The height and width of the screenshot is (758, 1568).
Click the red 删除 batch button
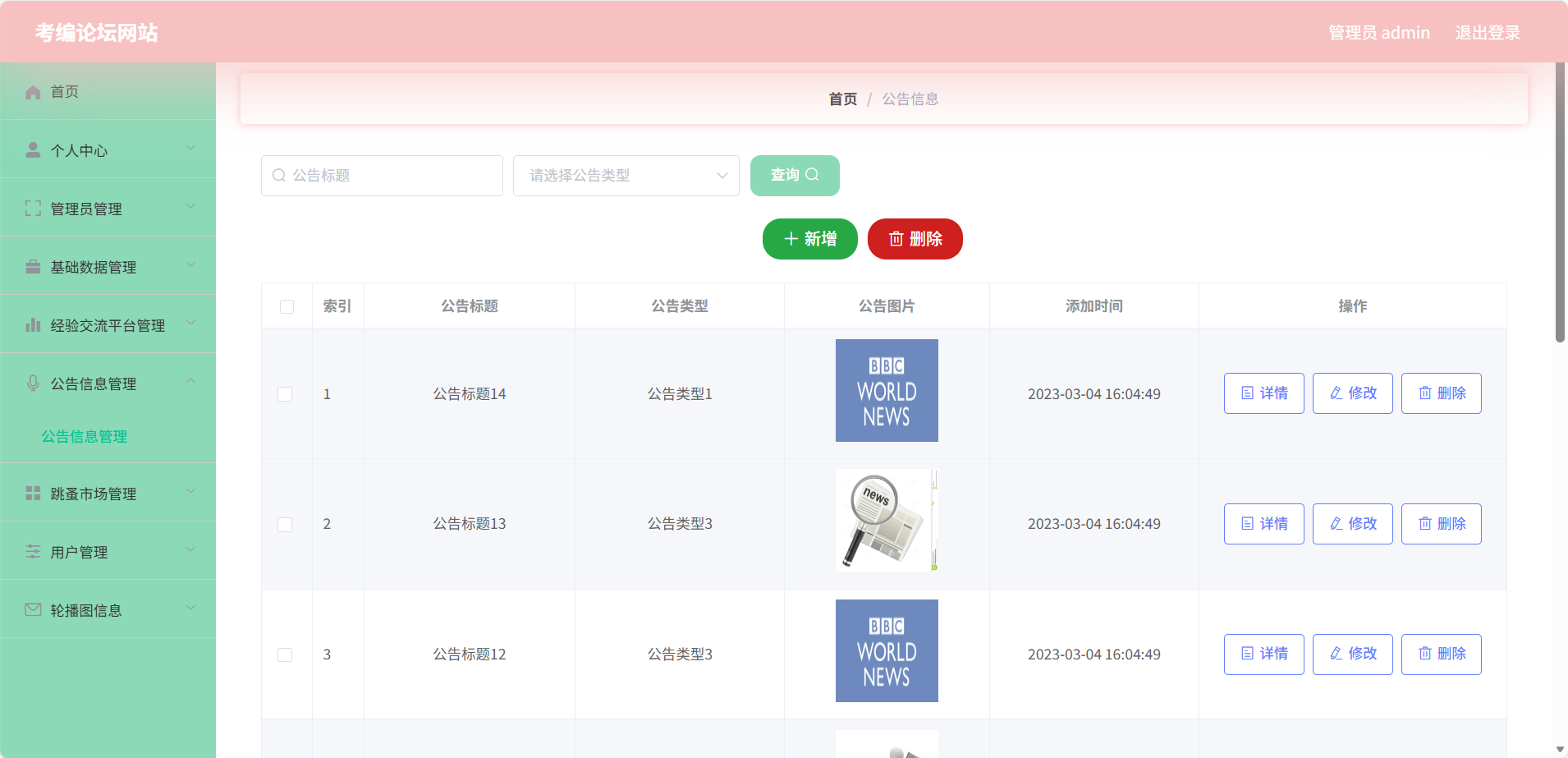pos(915,239)
